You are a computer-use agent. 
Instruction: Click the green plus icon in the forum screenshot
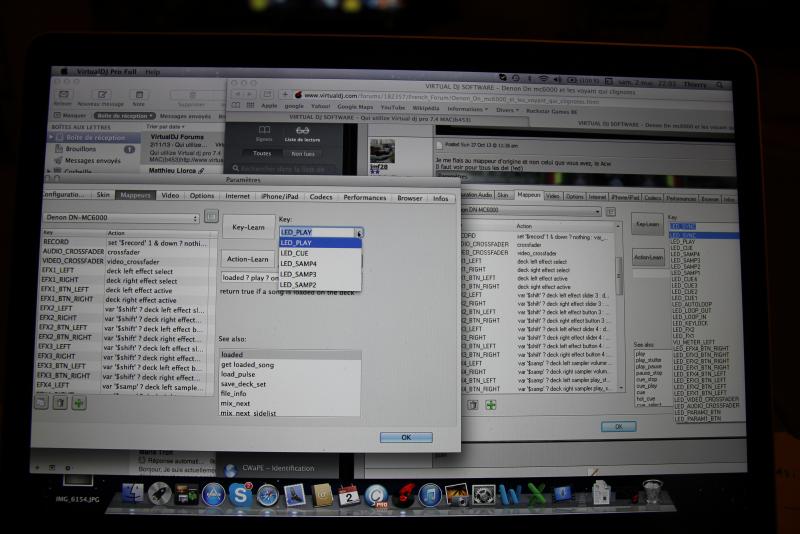point(491,405)
